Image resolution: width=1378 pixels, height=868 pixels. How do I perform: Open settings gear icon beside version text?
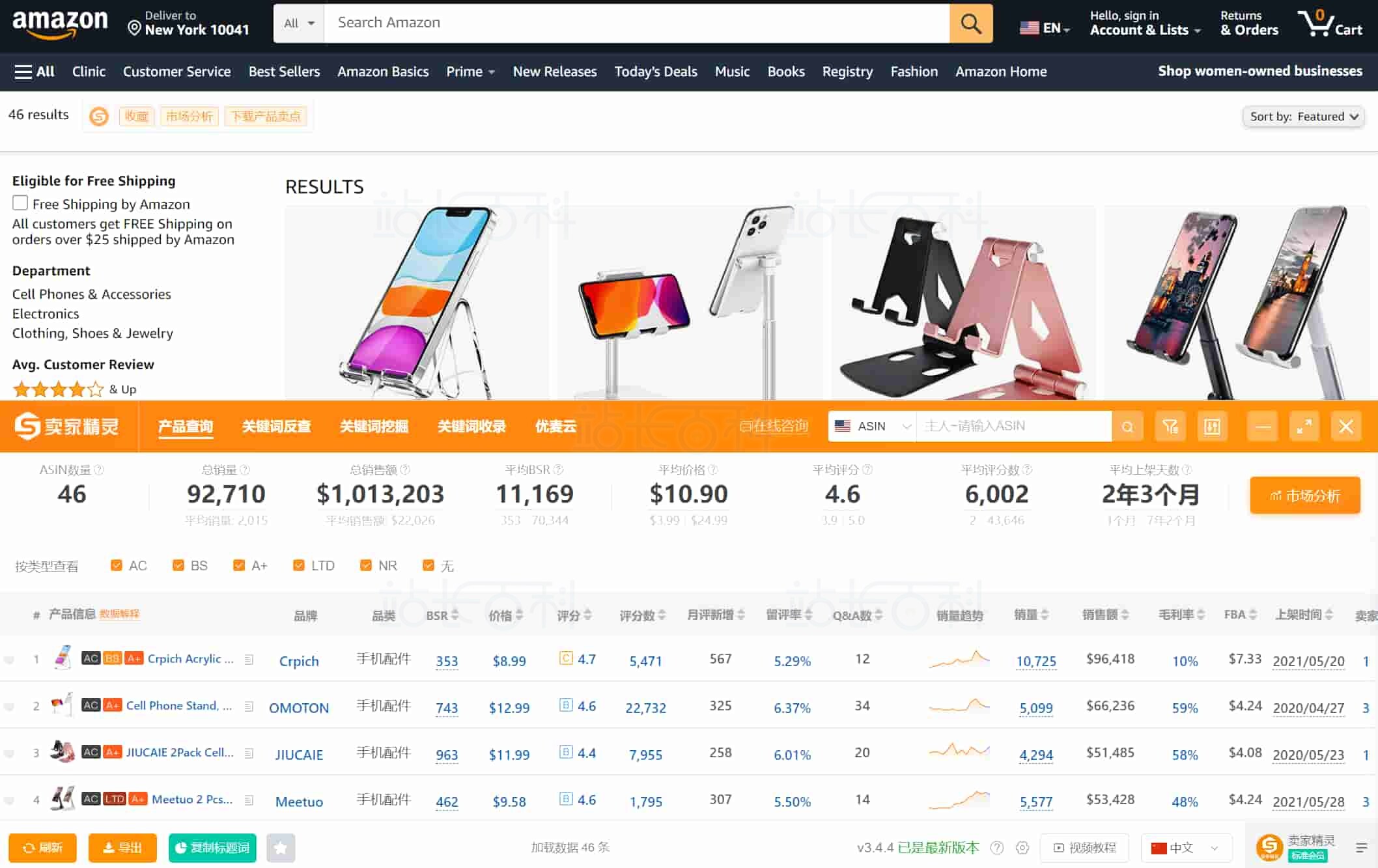[1022, 847]
